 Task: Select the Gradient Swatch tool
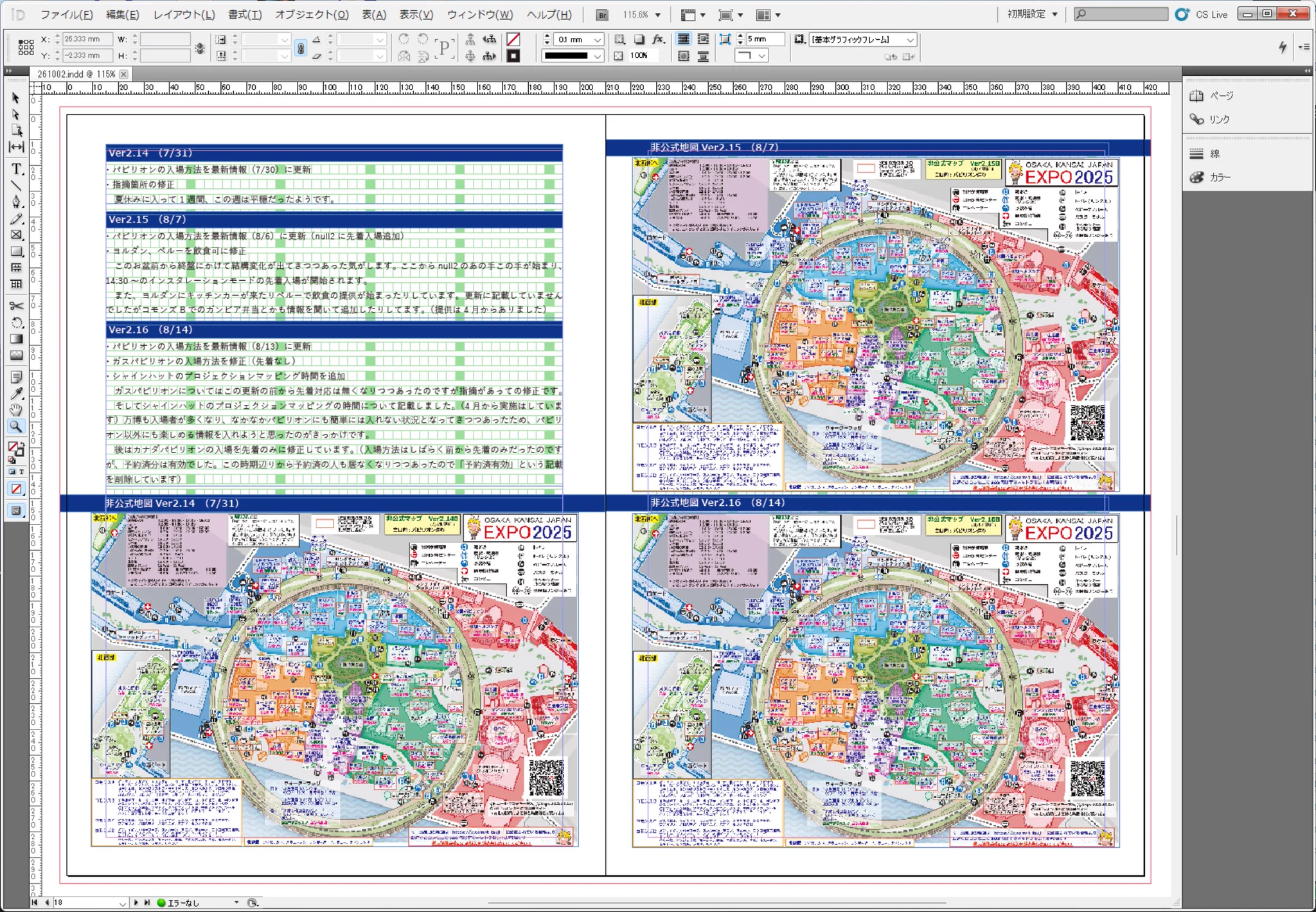click(16, 339)
